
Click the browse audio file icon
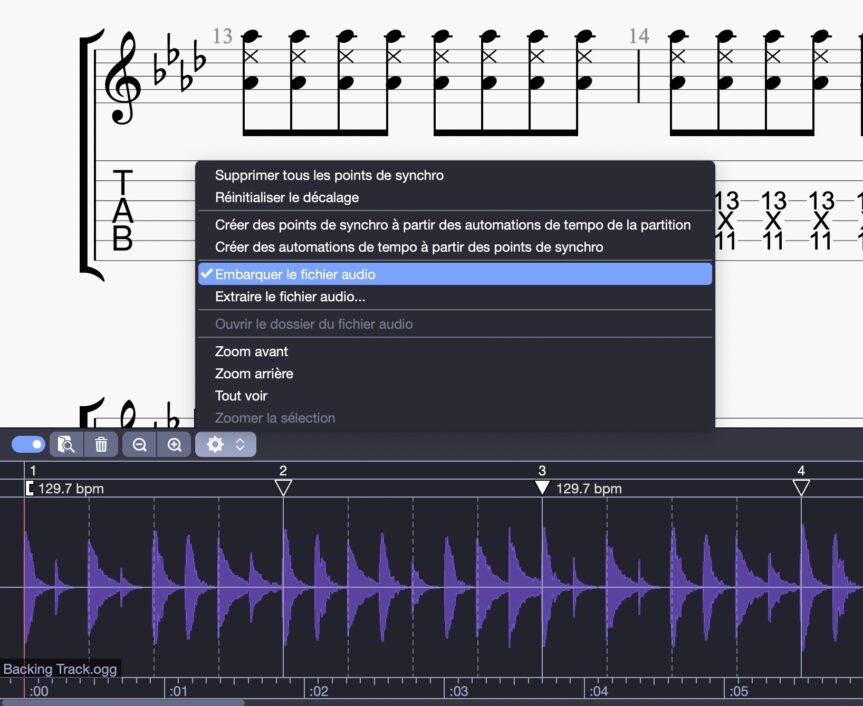(66, 444)
